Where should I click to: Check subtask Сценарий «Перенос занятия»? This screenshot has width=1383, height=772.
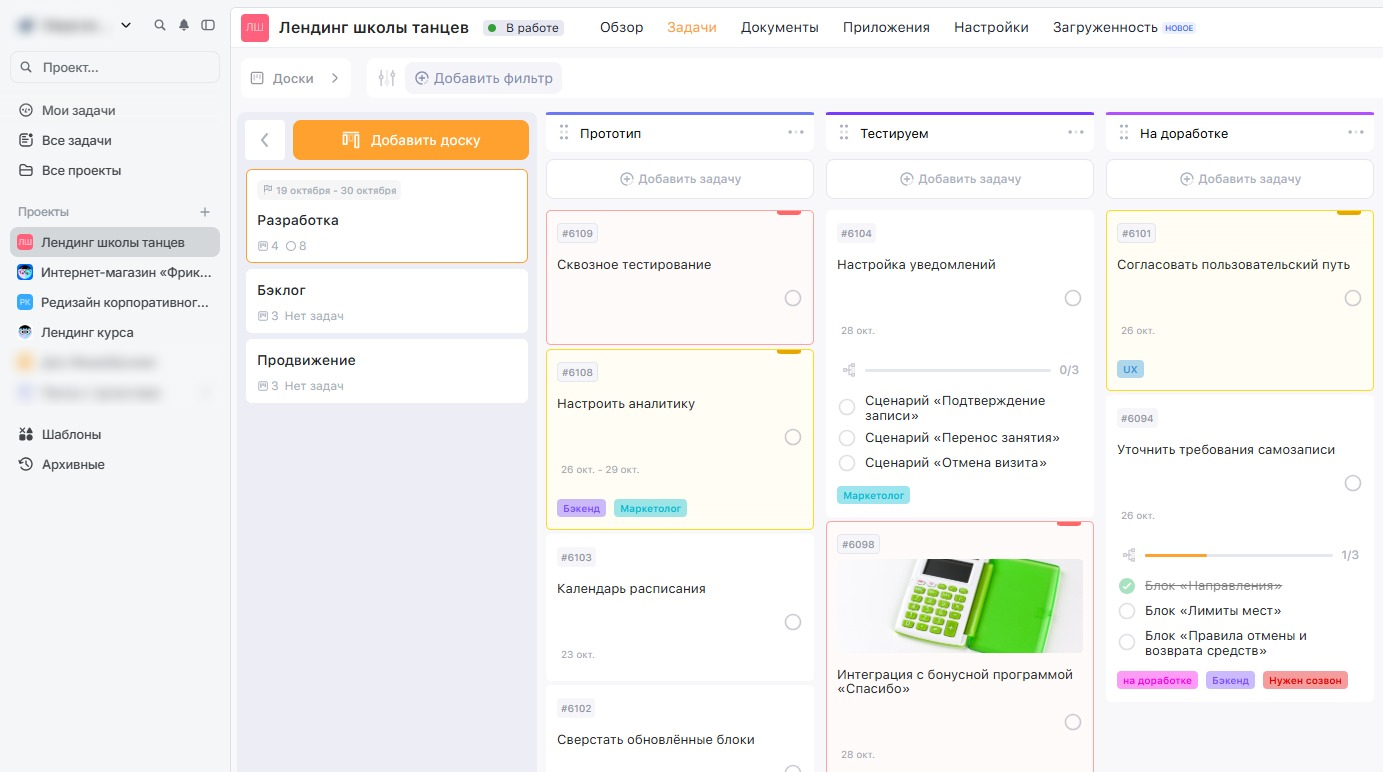(x=847, y=438)
